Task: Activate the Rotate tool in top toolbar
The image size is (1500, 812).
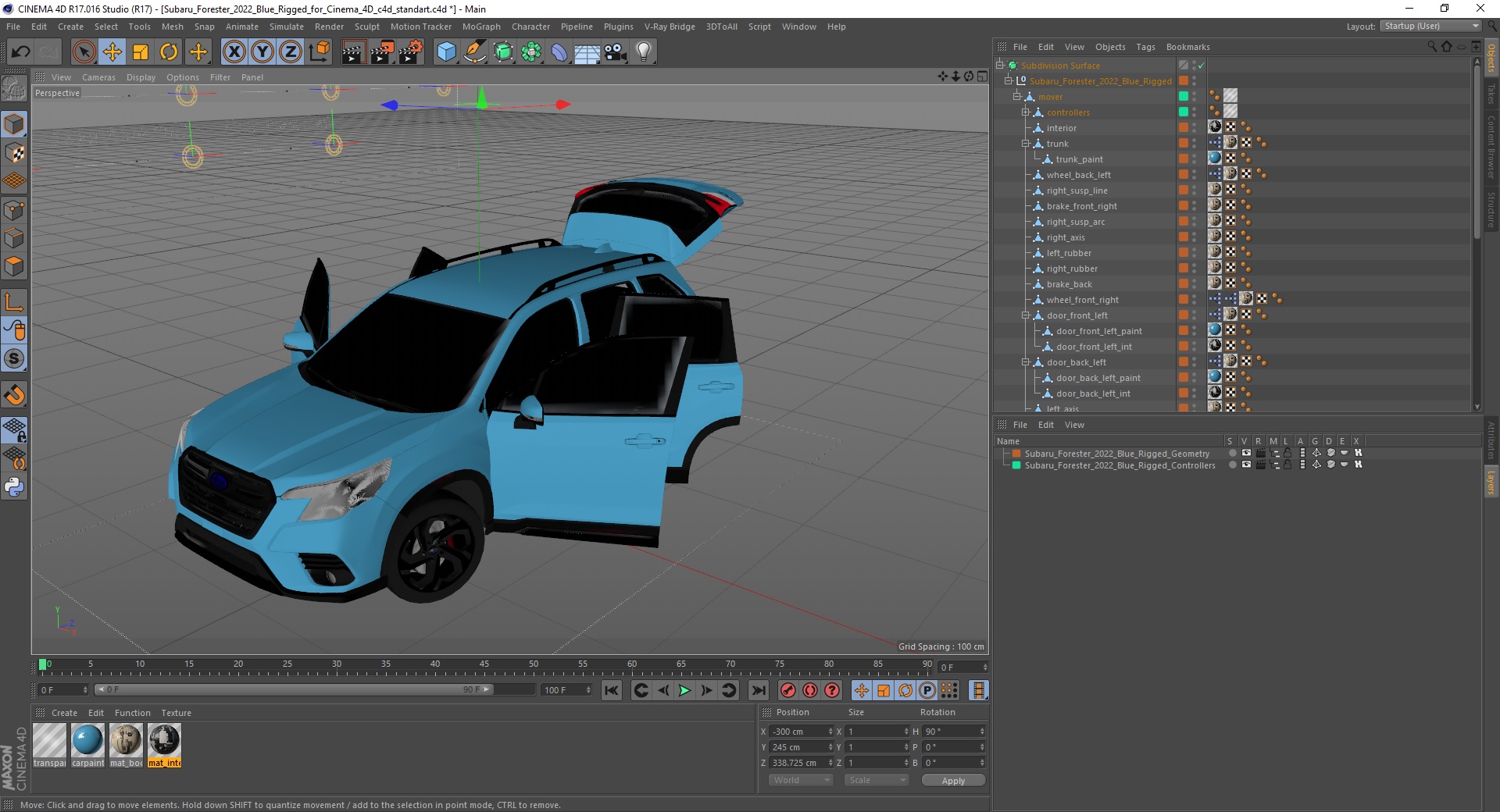Action: [x=169, y=52]
